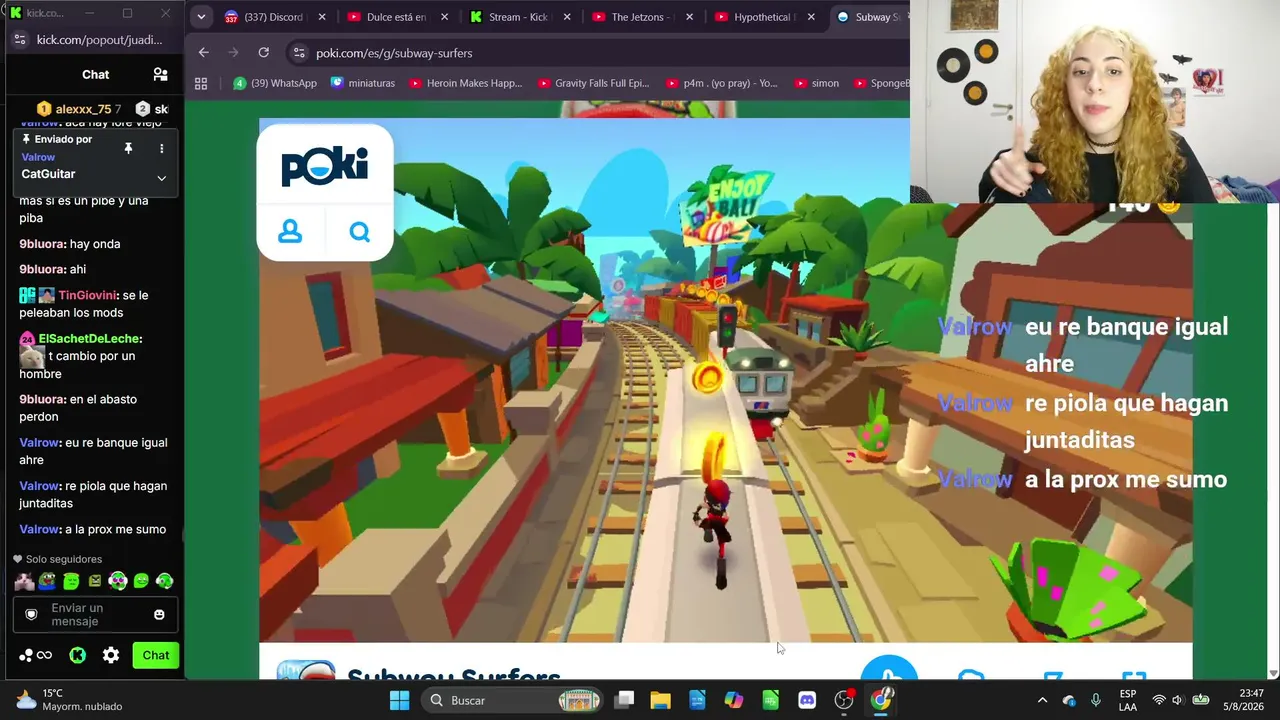1280x720 pixels.
Task: Close the 'Stream - Kick' tab
Action: (567, 17)
